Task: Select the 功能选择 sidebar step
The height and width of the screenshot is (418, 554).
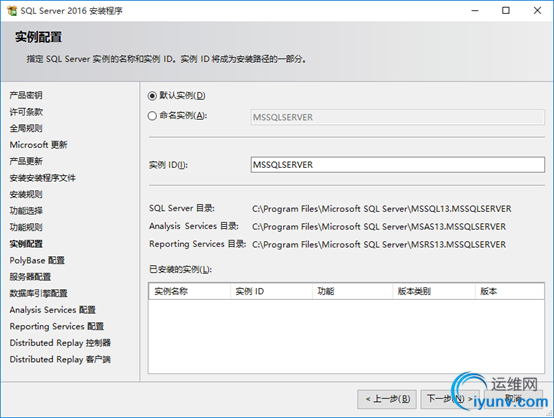Action: click(26, 211)
